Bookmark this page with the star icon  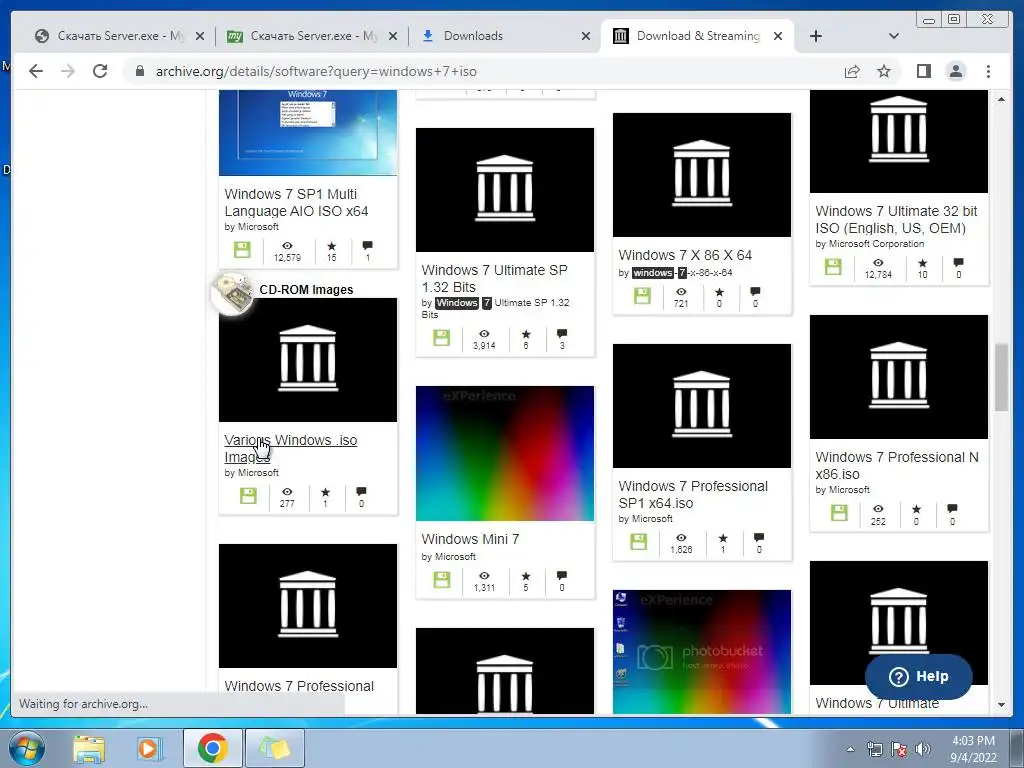[x=884, y=71]
